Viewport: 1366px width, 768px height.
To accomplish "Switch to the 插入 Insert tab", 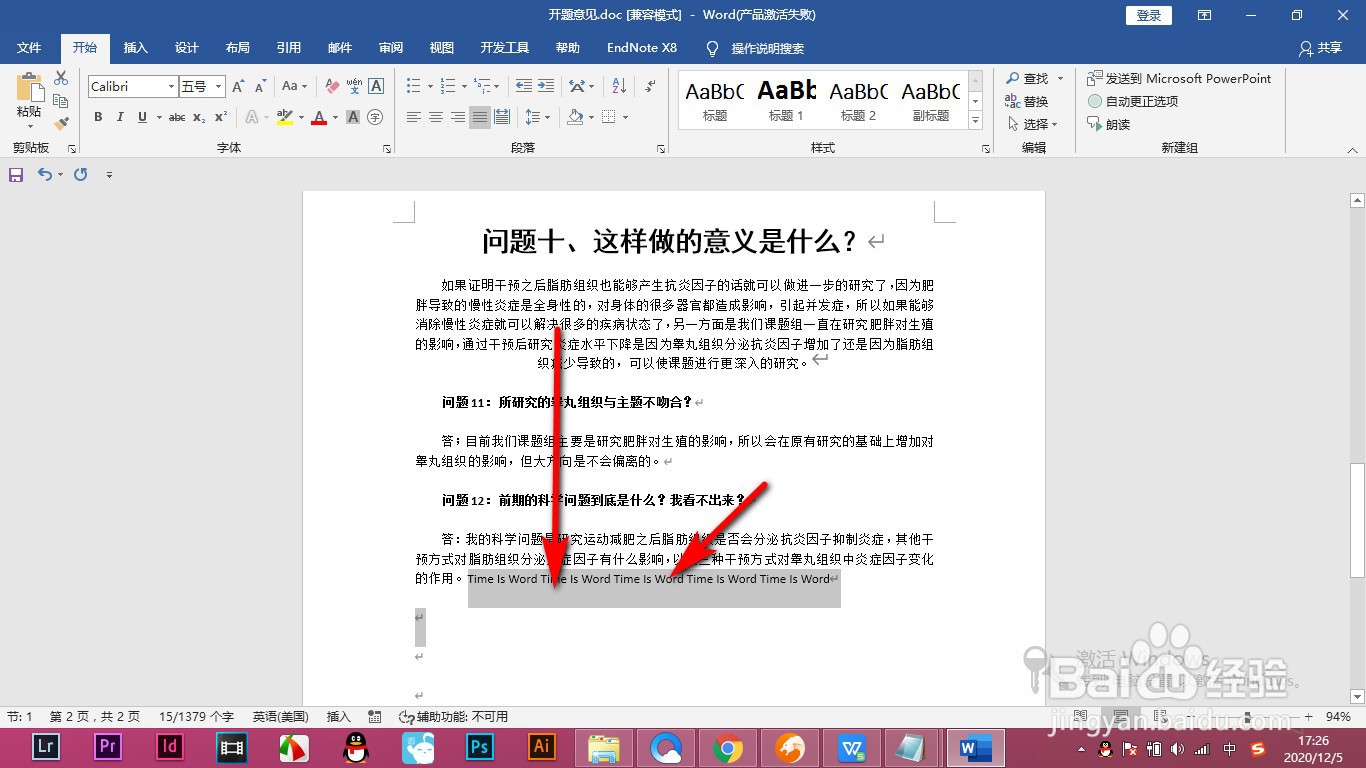I will click(135, 48).
